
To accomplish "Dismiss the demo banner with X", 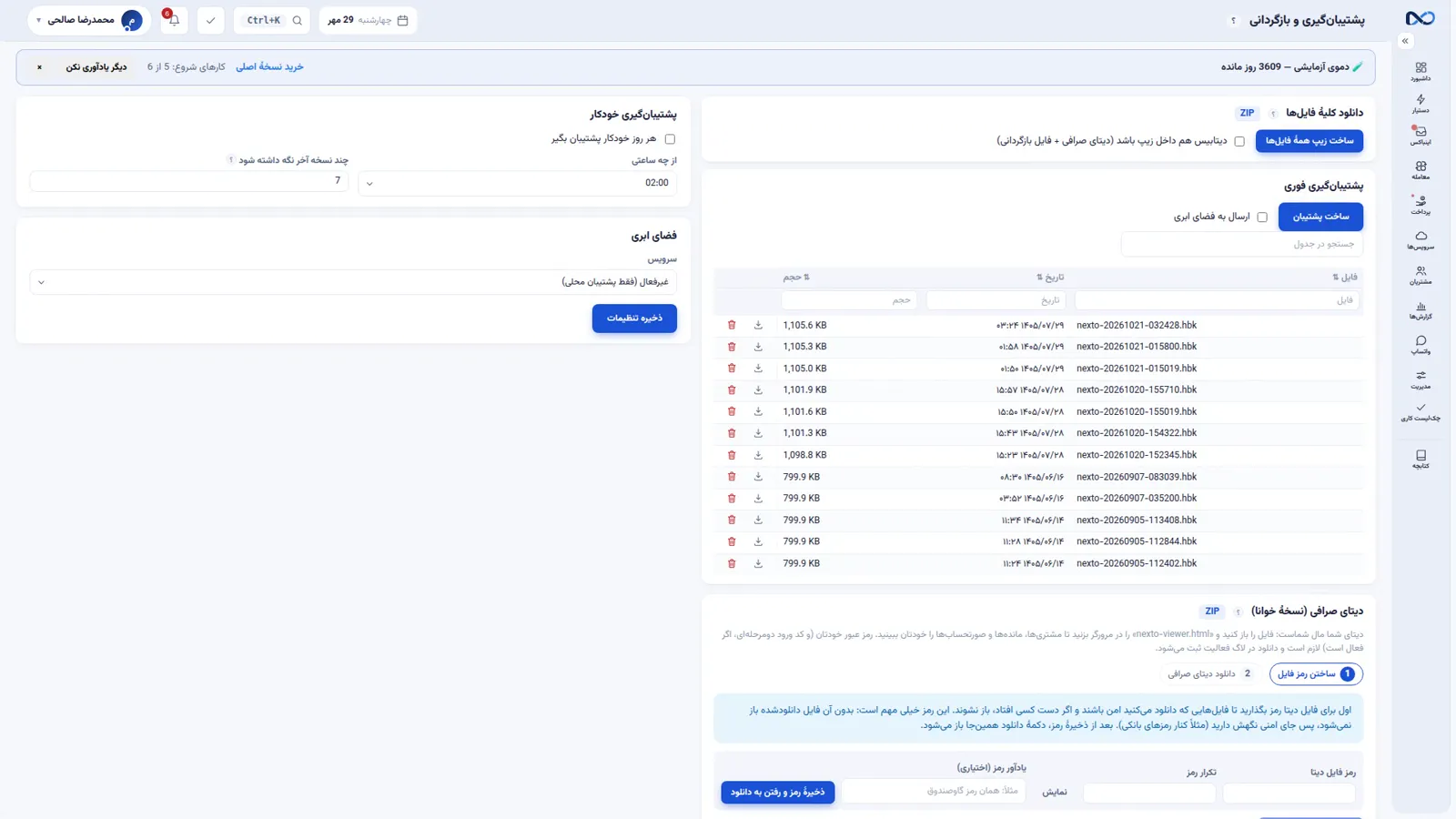I will (39, 67).
